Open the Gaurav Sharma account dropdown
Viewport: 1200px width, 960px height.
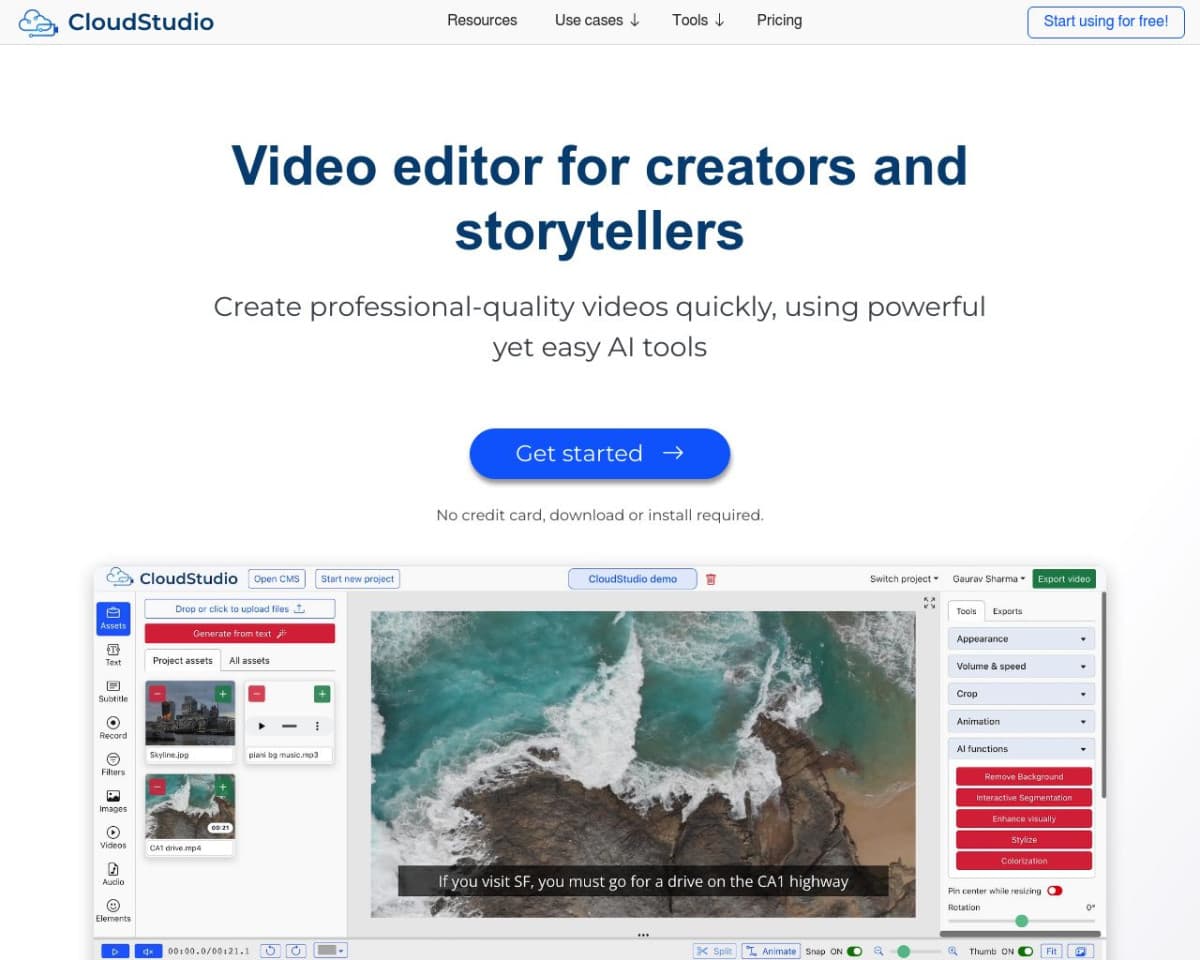[x=989, y=579]
